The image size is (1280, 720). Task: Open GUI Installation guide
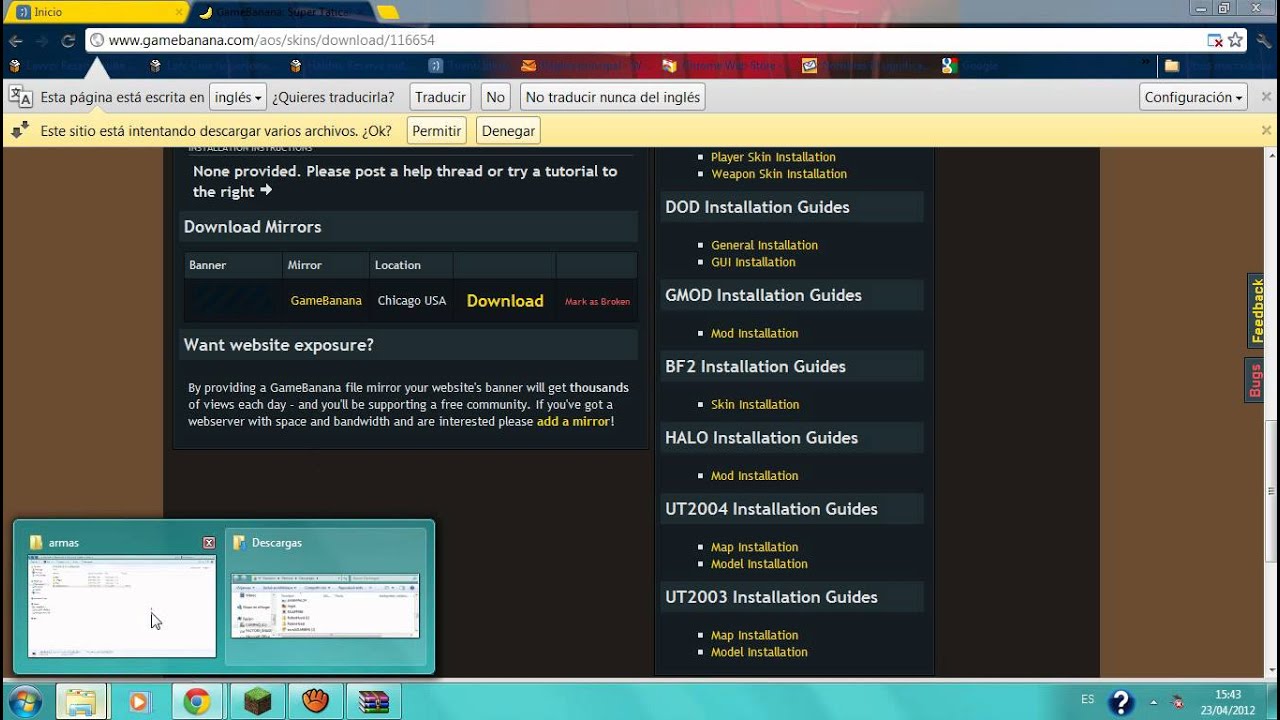click(753, 262)
